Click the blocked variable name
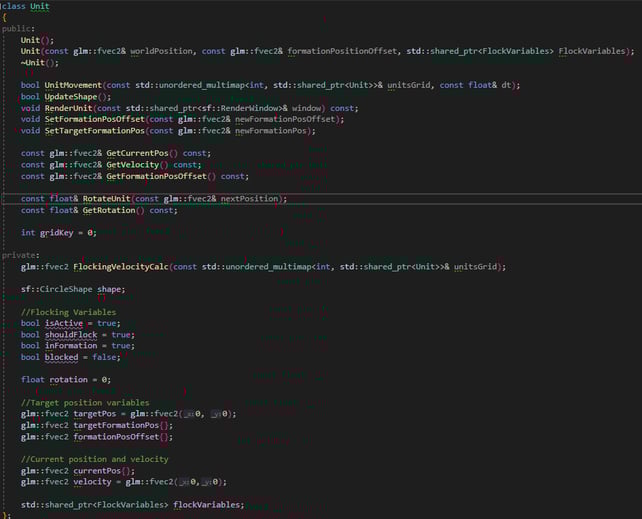Viewport: 642px width, 519px height. tap(61, 357)
